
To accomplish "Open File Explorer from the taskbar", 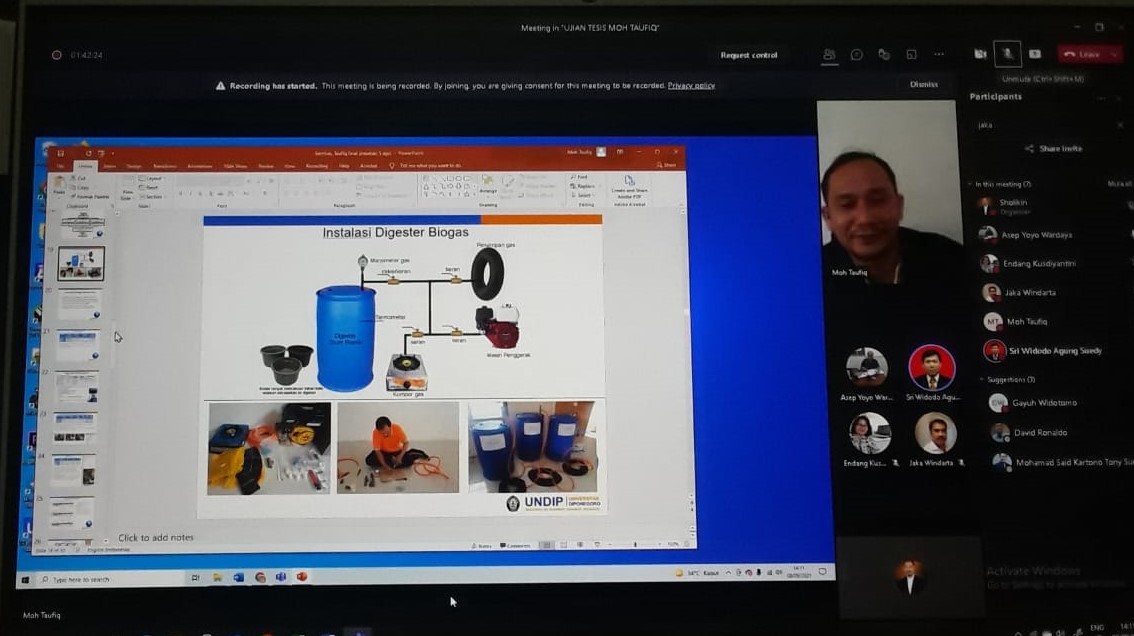I will pos(217,578).
